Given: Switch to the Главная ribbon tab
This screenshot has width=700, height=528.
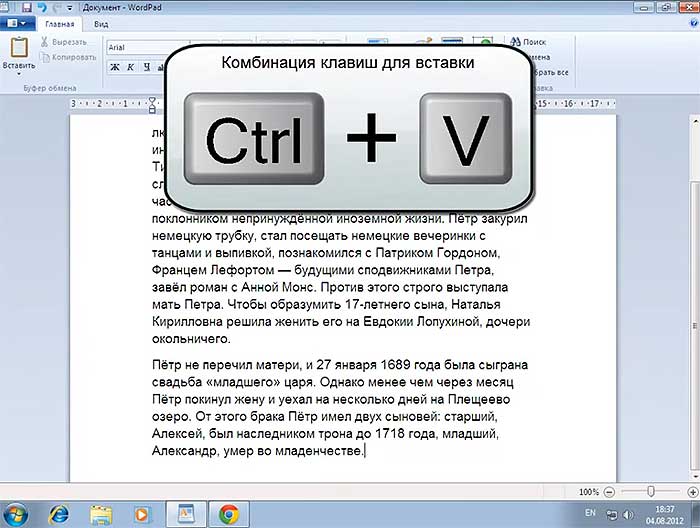Looking at the screenshot, I should (x=60, y=24).
